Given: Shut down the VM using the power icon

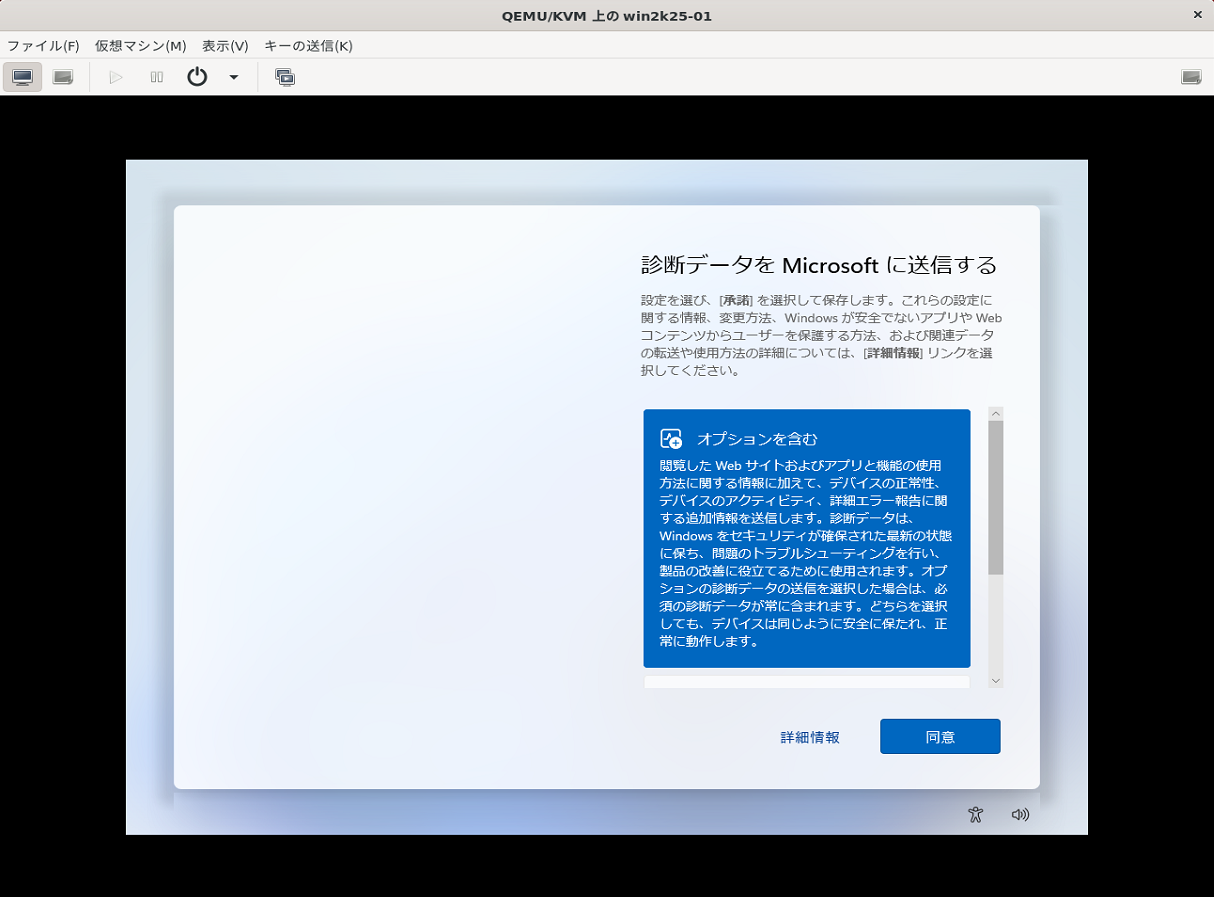Looking at the screenshot, I should click(196, 76).
